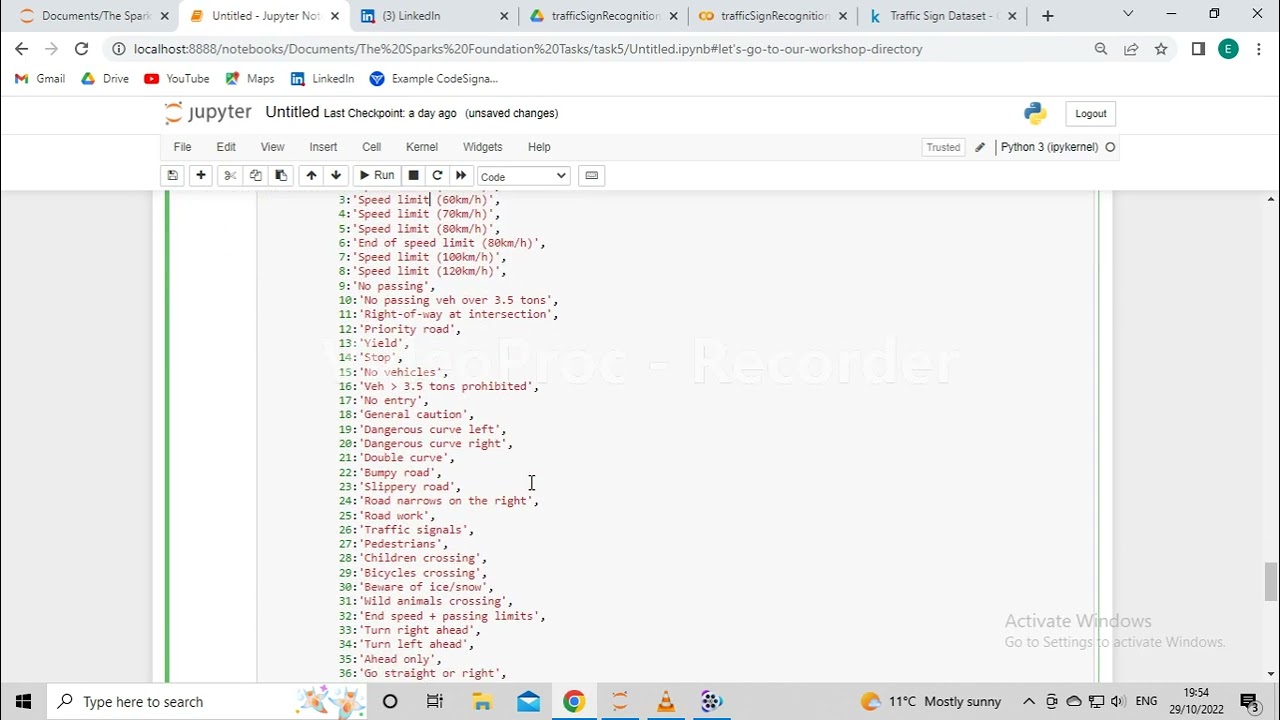Click the 'Slippery road' line in code
Viewport: 1280px width, 720px height.
[399, 487]
